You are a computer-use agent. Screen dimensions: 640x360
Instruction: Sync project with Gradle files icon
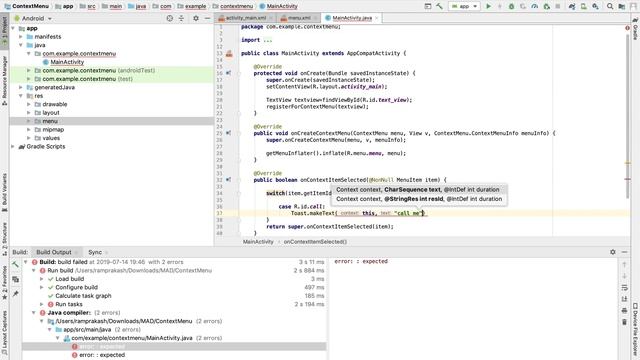tap(572, 6)
